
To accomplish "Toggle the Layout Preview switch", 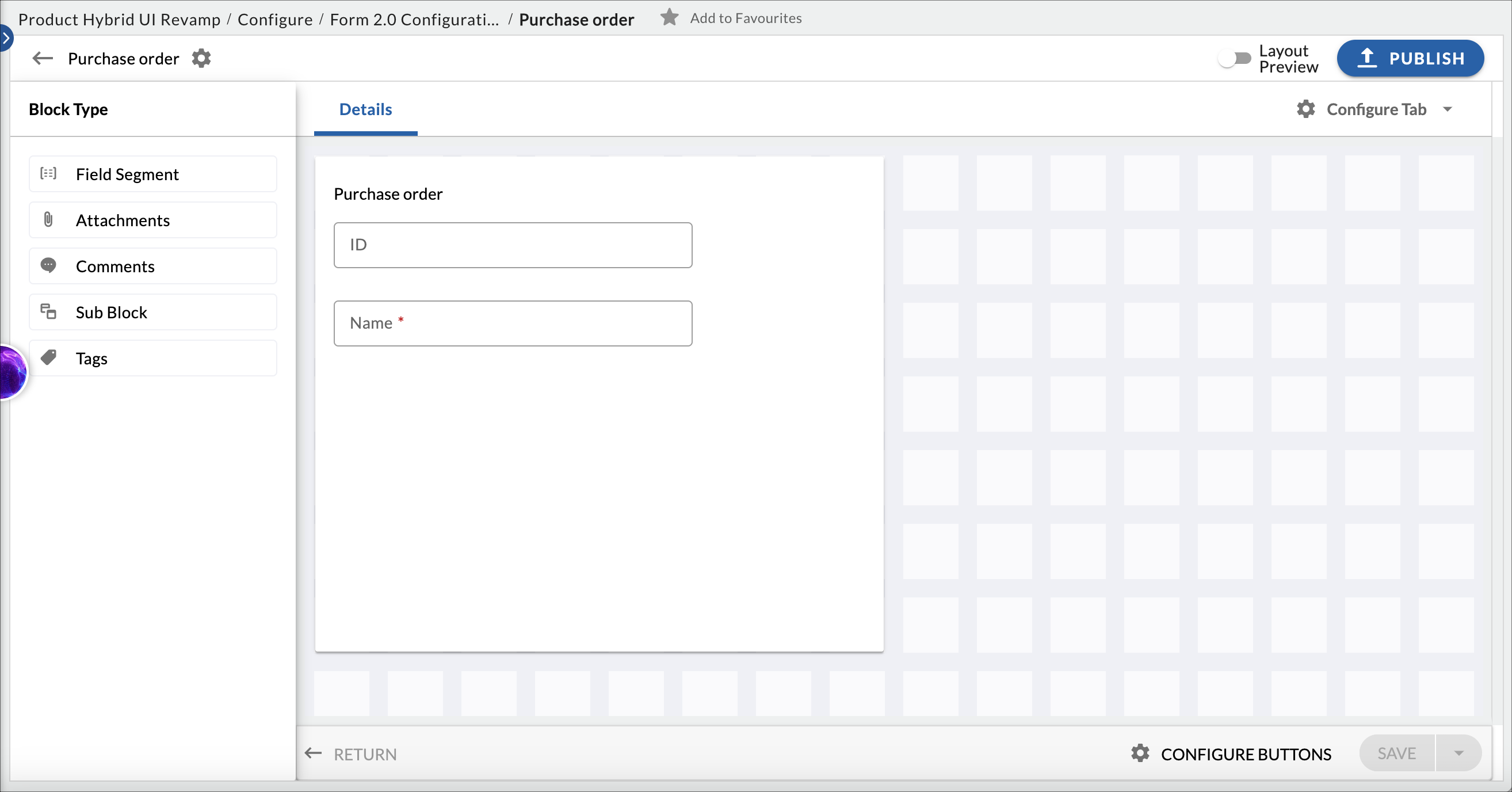I will [x=1234, y=58].
